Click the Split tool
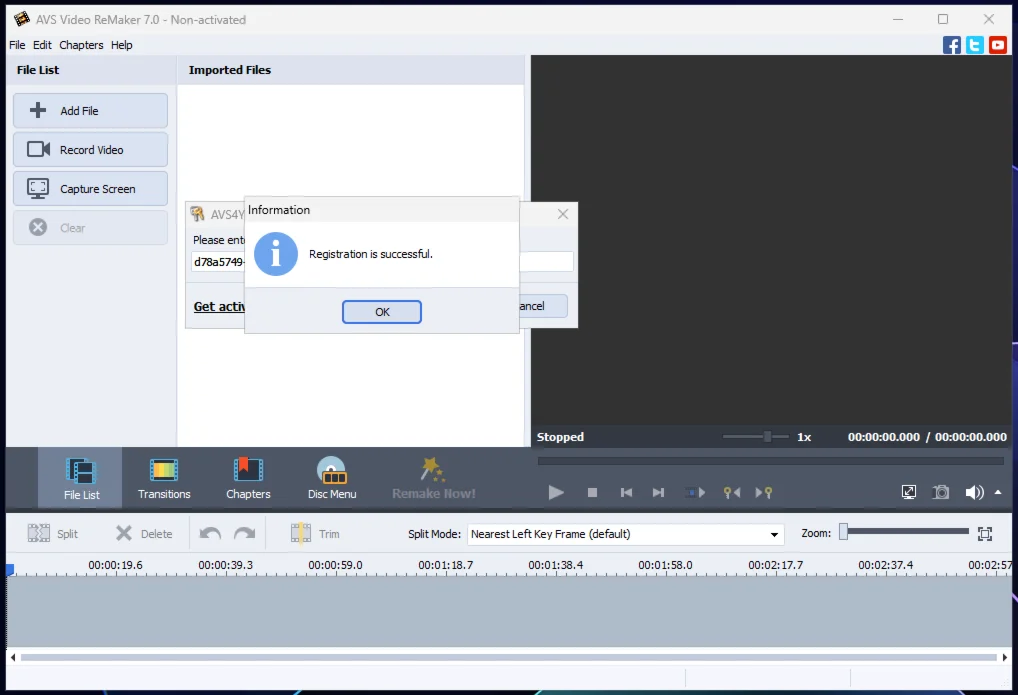 pos(53,534)
